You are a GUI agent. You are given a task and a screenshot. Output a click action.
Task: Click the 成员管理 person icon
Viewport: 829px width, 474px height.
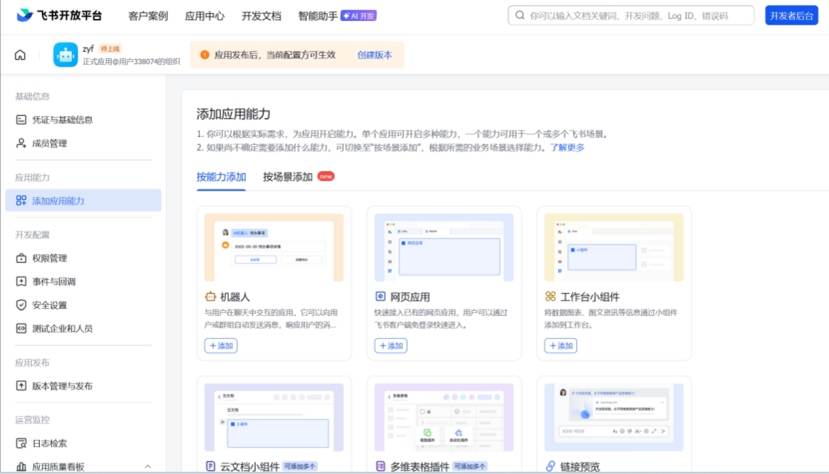pyautogui.click(x=21, y=143)
